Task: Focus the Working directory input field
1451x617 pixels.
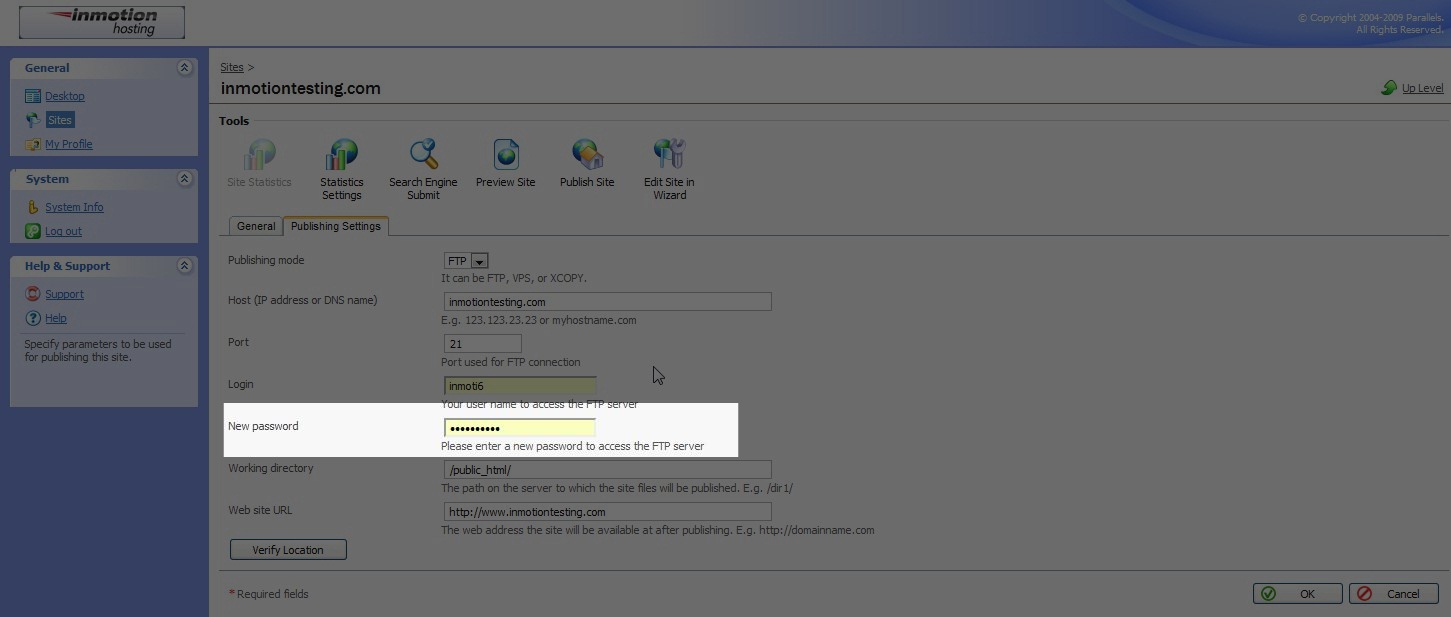Action: click(607, 470)
